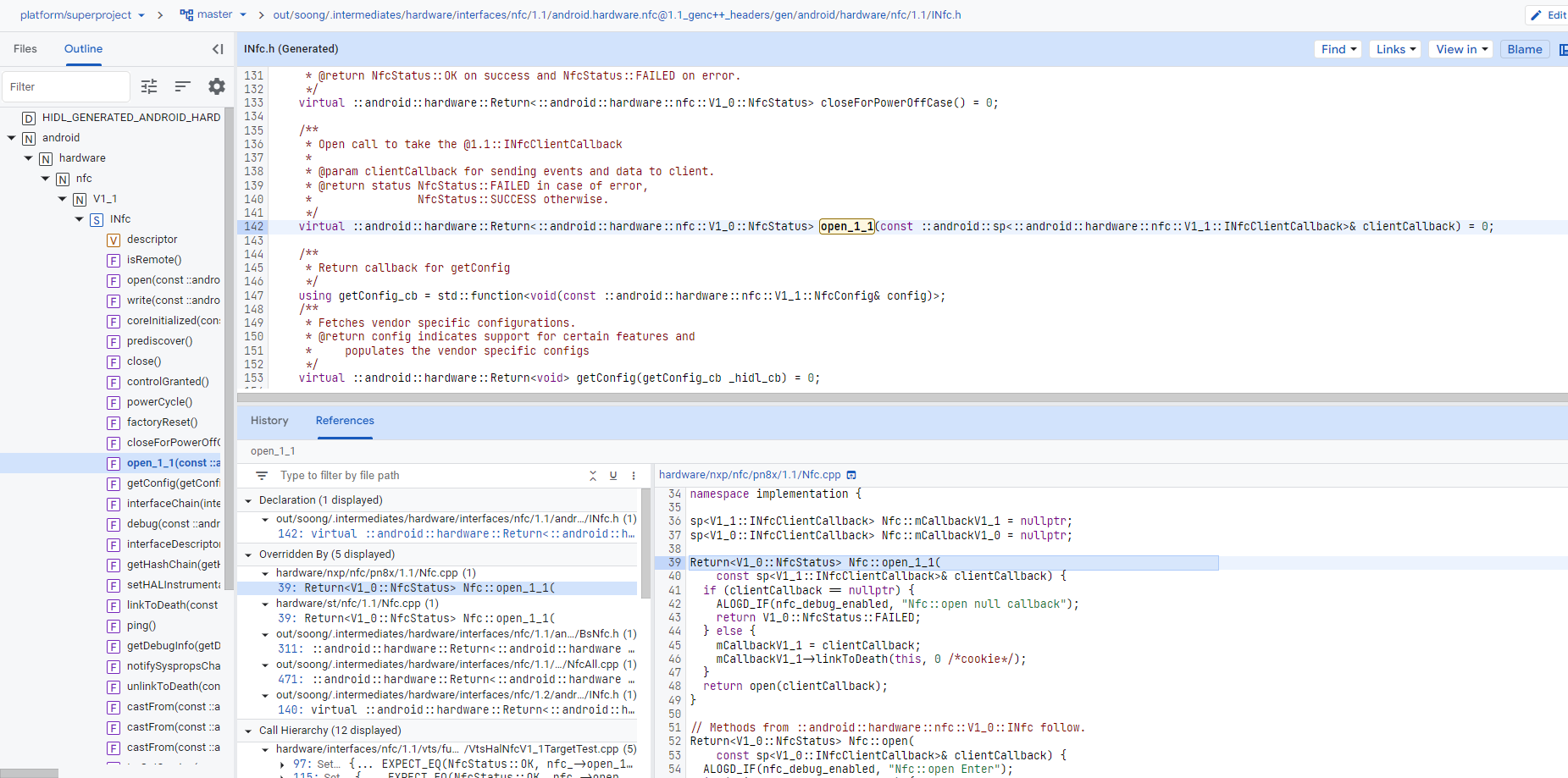1568x778 pixels.
Task: Open references panel three-dot menu
Action: (634, 476)
